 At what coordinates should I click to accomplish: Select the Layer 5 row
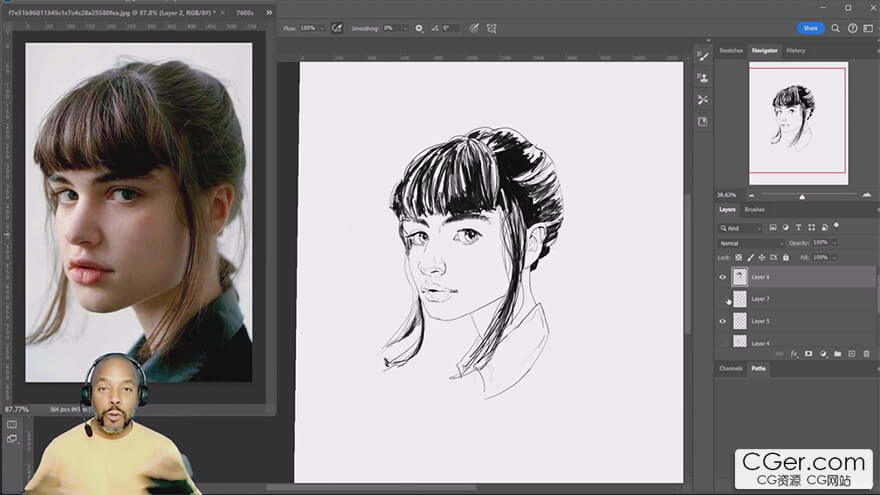pyautogui.click(x=795, y=321)
